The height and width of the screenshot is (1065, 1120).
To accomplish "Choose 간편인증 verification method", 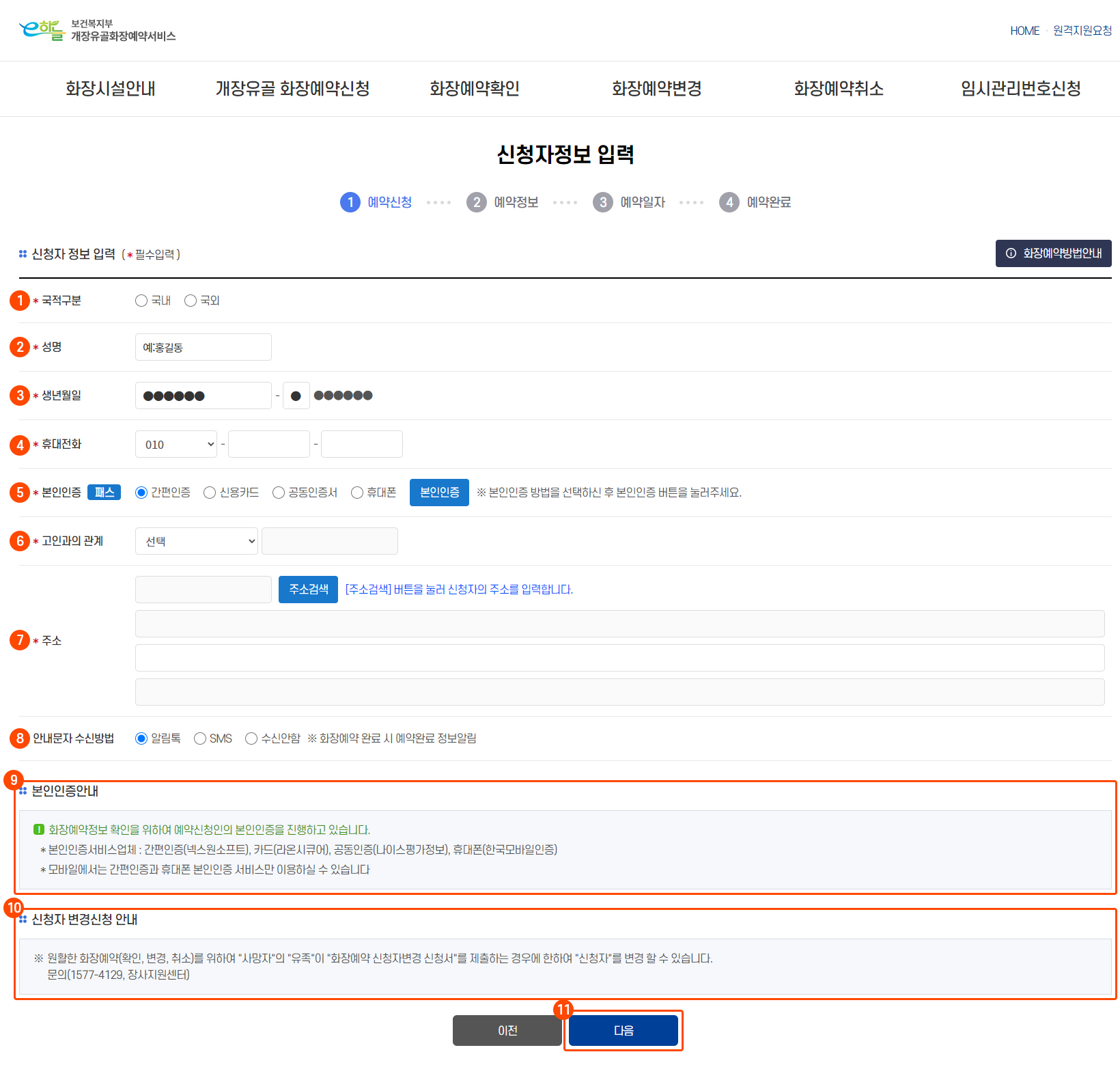I will (x=141, y=493).
